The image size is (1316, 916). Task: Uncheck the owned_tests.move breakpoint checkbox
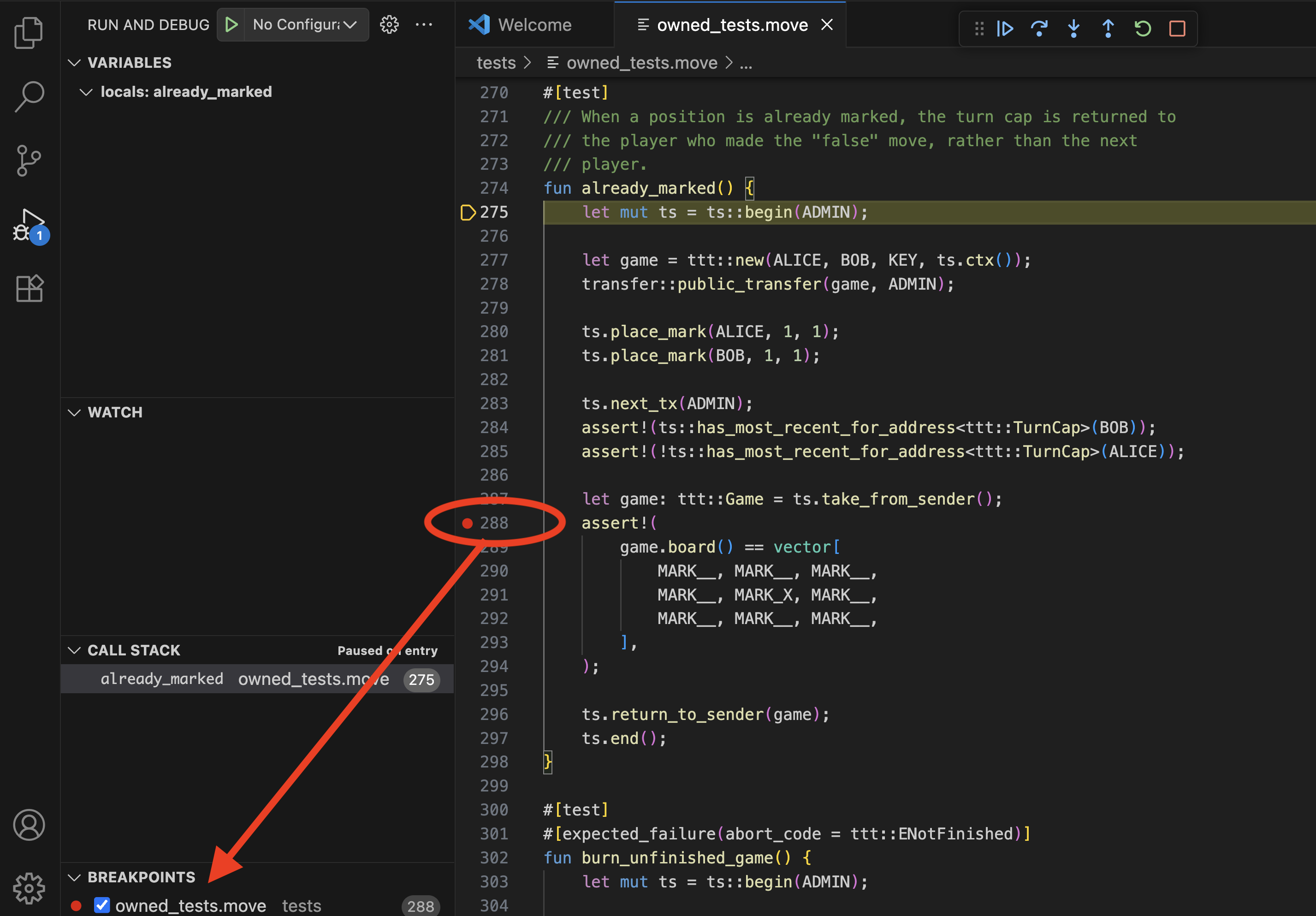click(x=102, y=905)
